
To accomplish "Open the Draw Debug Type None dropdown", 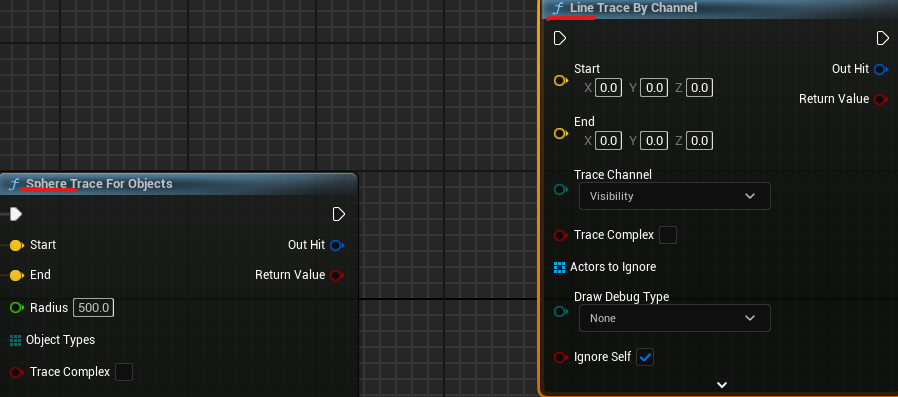I will [x=675, y=319].
